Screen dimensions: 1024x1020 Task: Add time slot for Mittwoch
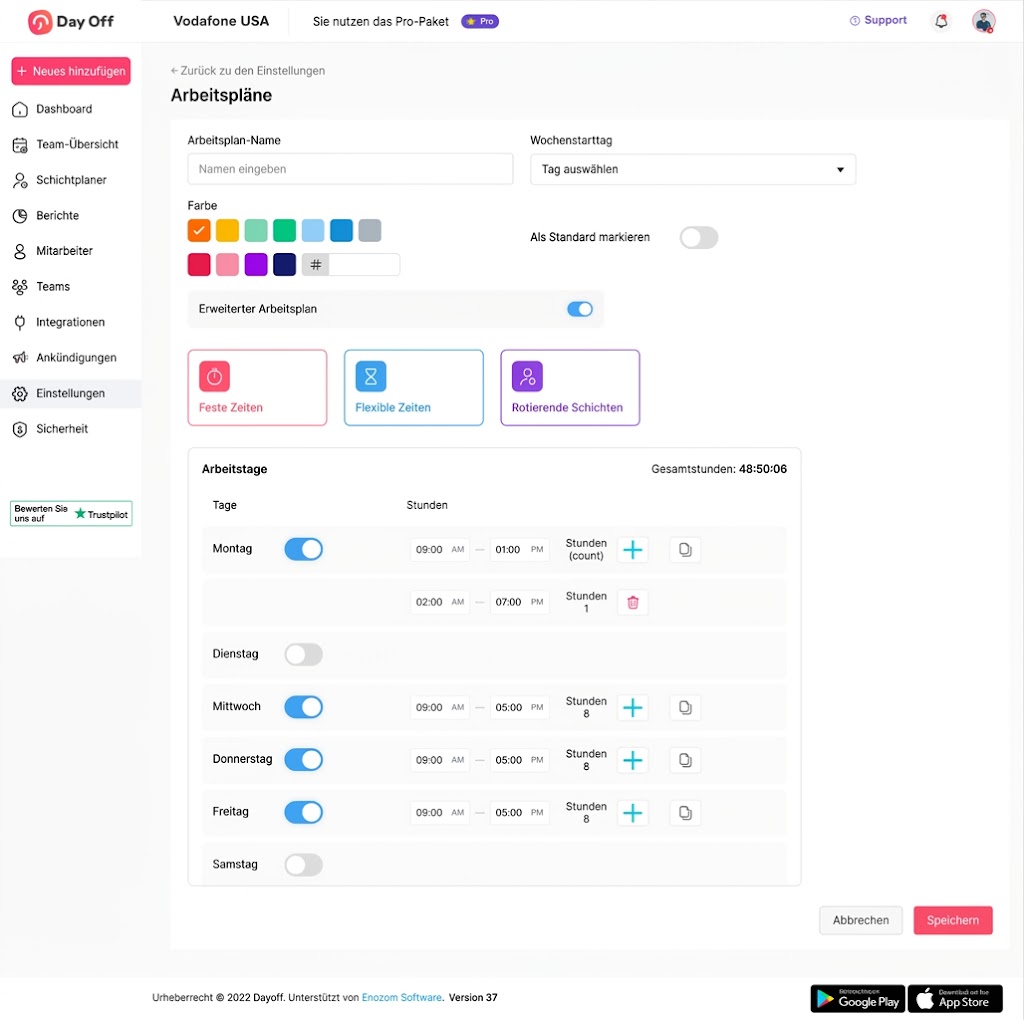coord(632,707)
